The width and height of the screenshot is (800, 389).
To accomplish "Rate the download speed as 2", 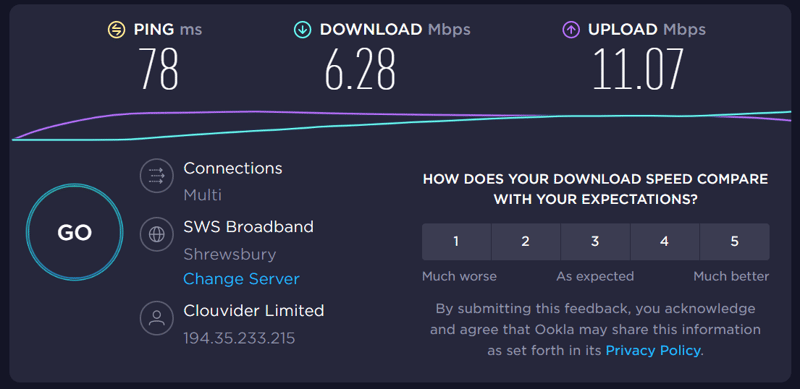I will [x=526, y=241].
